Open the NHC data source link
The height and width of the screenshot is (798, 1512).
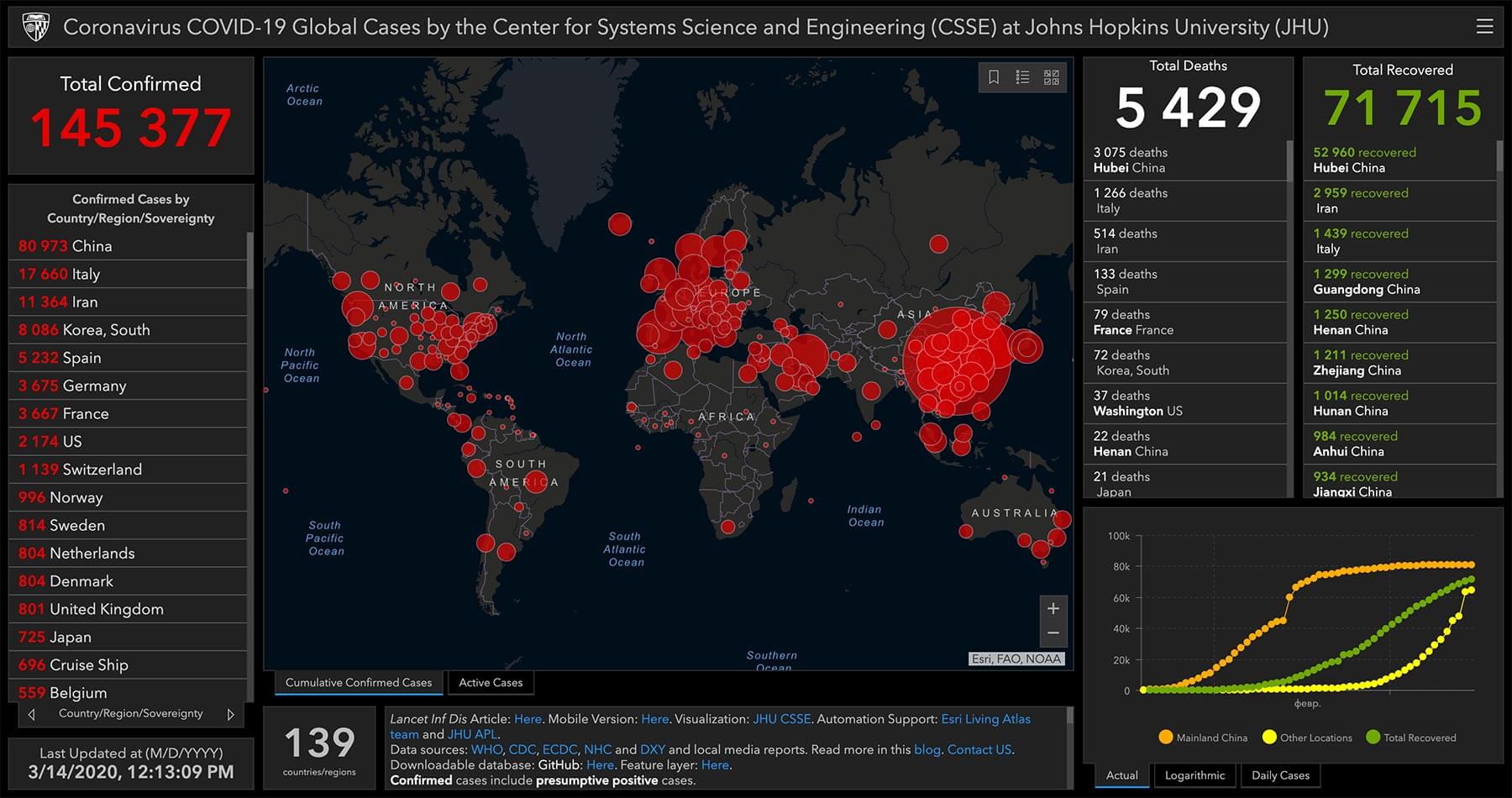597,750
